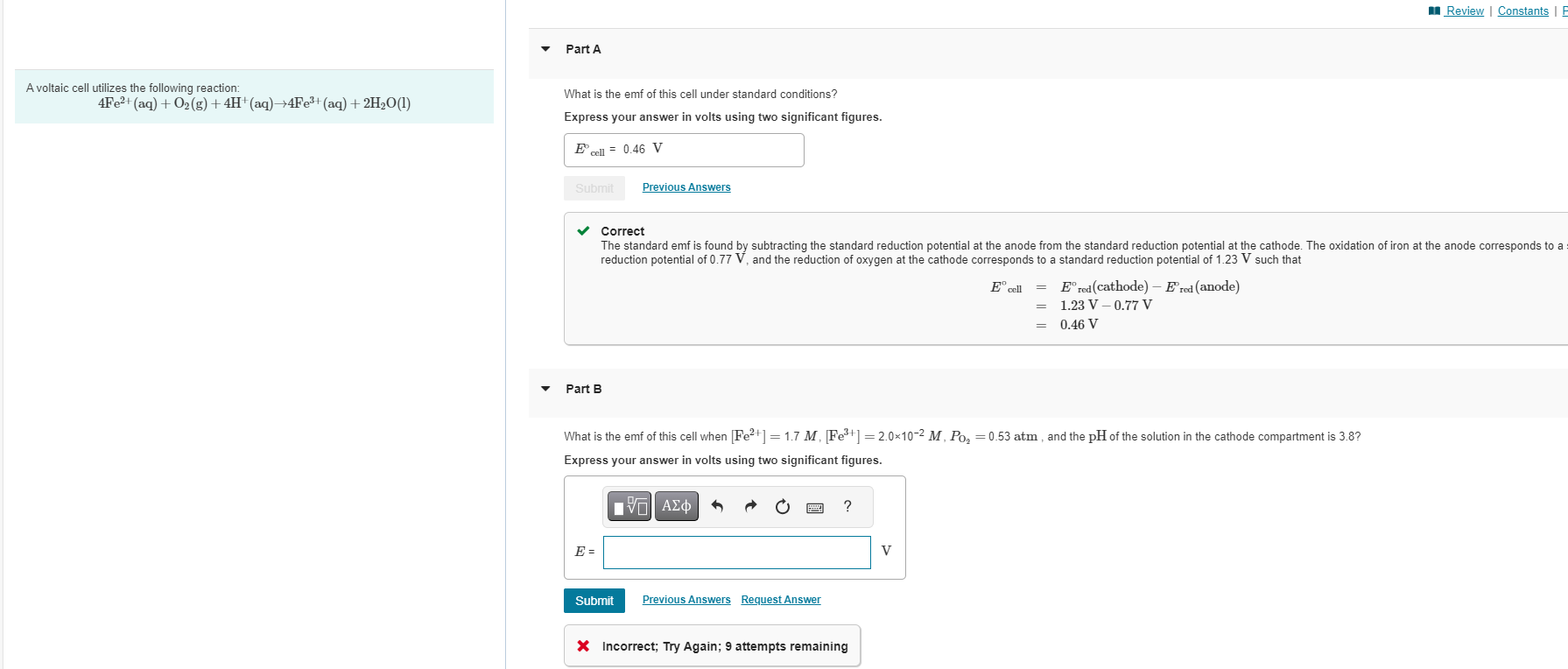
Task: Select the E°cell answer box showing 0.46 V
Action: point(684,150)
